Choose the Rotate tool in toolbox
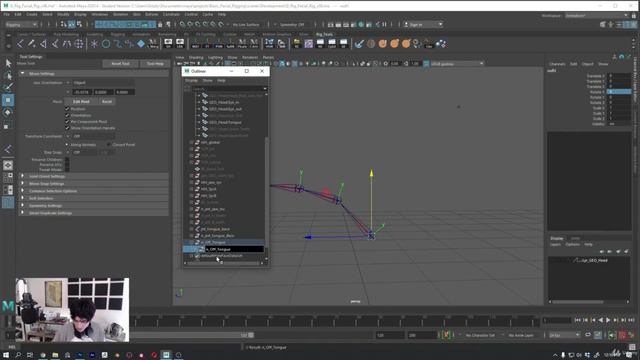The height and width of the screenshot is (360, 640). pyautogui.click(x=8, y=112)
